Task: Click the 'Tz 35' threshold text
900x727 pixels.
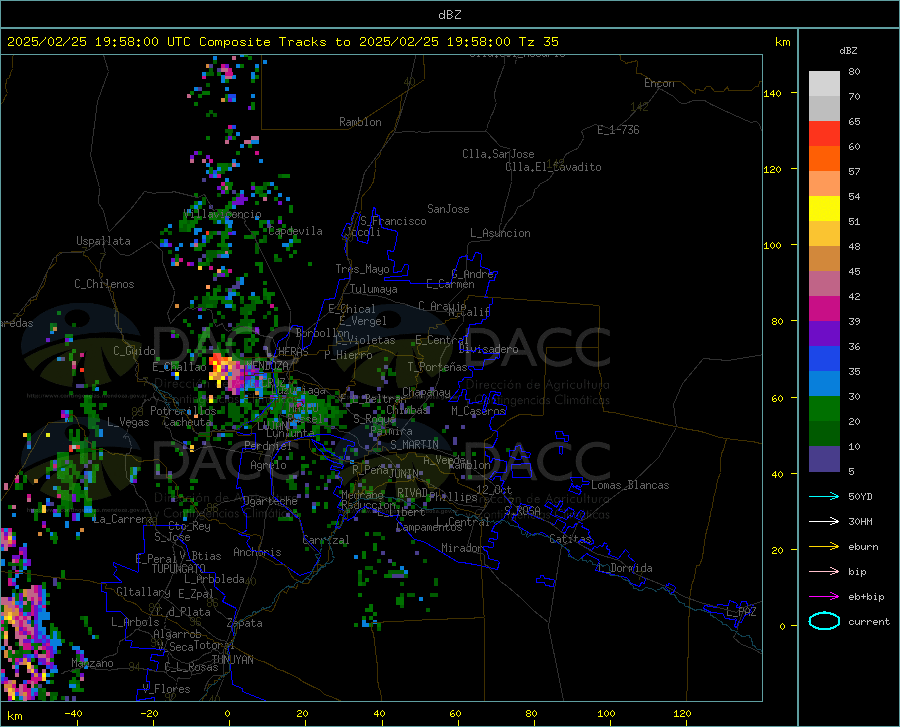Action: coord(538,42)
